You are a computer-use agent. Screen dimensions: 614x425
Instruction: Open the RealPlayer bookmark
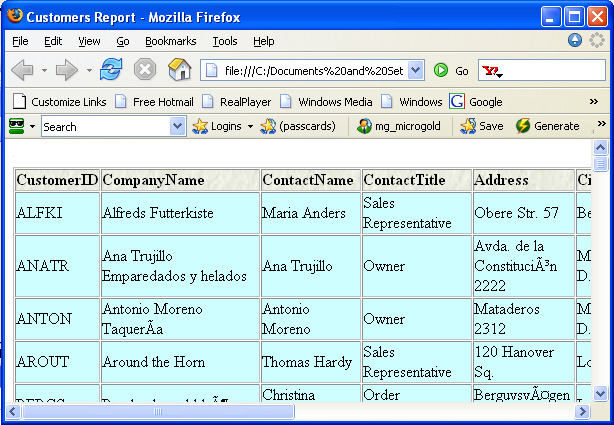click(x=237, y=102)
